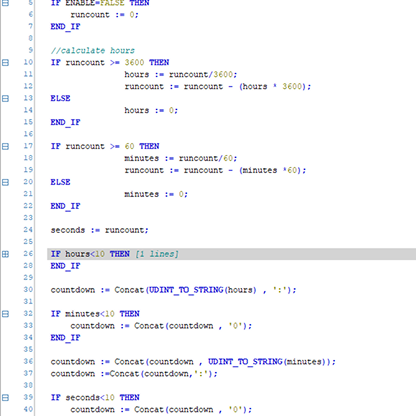Click THEN keyword on line 32
416x416 pixels.
coord(129,314)
